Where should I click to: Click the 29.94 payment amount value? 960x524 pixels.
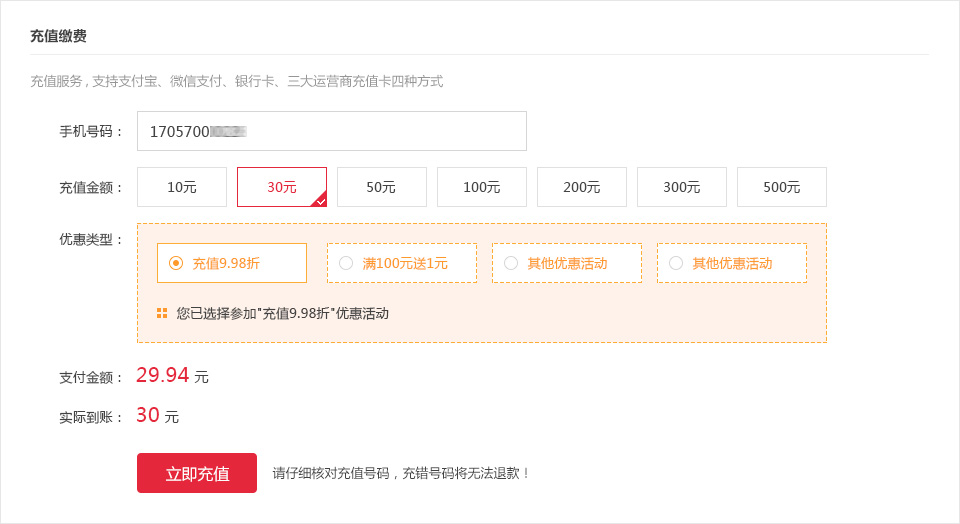point(162,375)
